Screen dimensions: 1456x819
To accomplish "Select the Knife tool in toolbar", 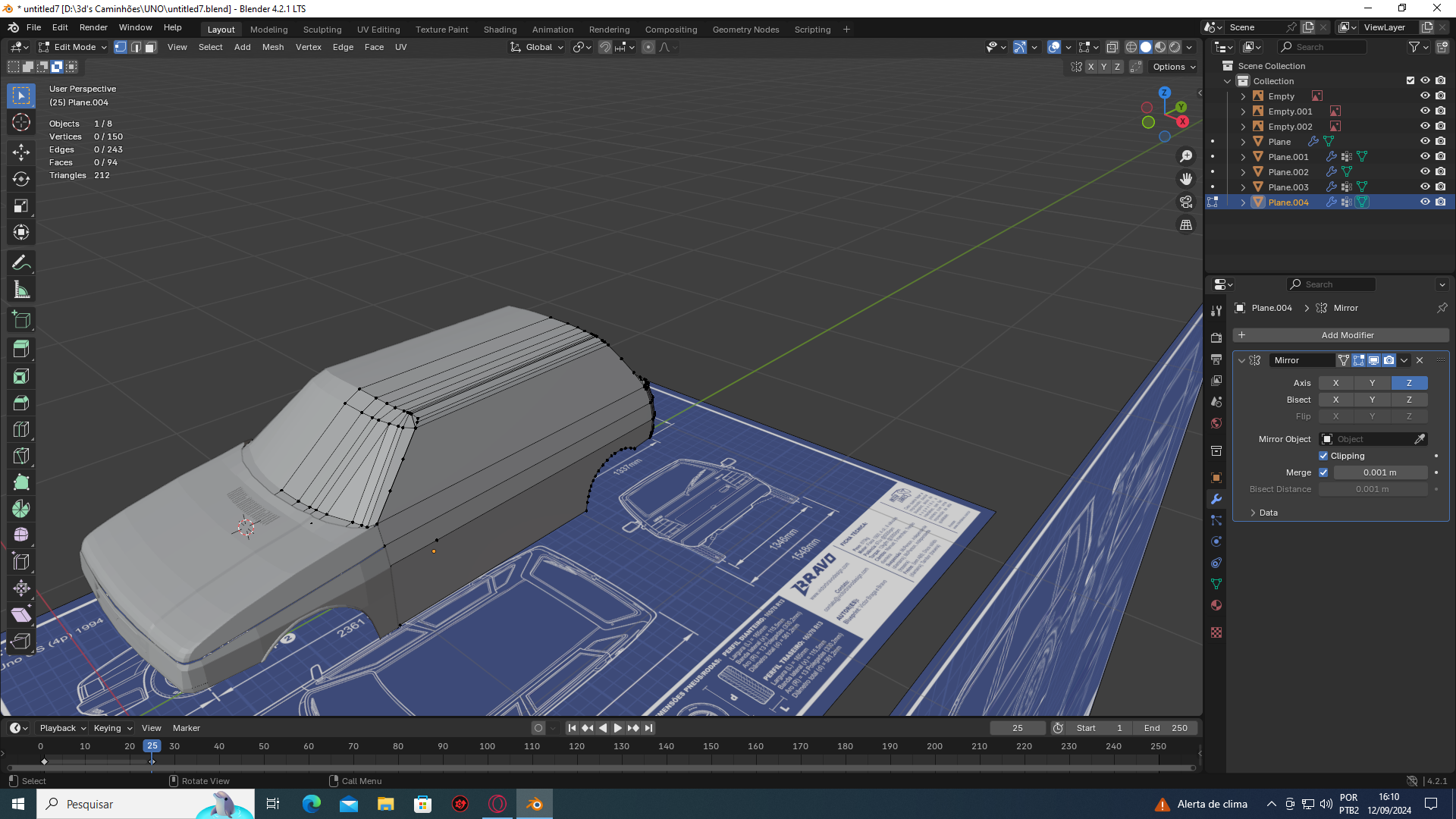I will pyautogui.click(x=21, y=456).
